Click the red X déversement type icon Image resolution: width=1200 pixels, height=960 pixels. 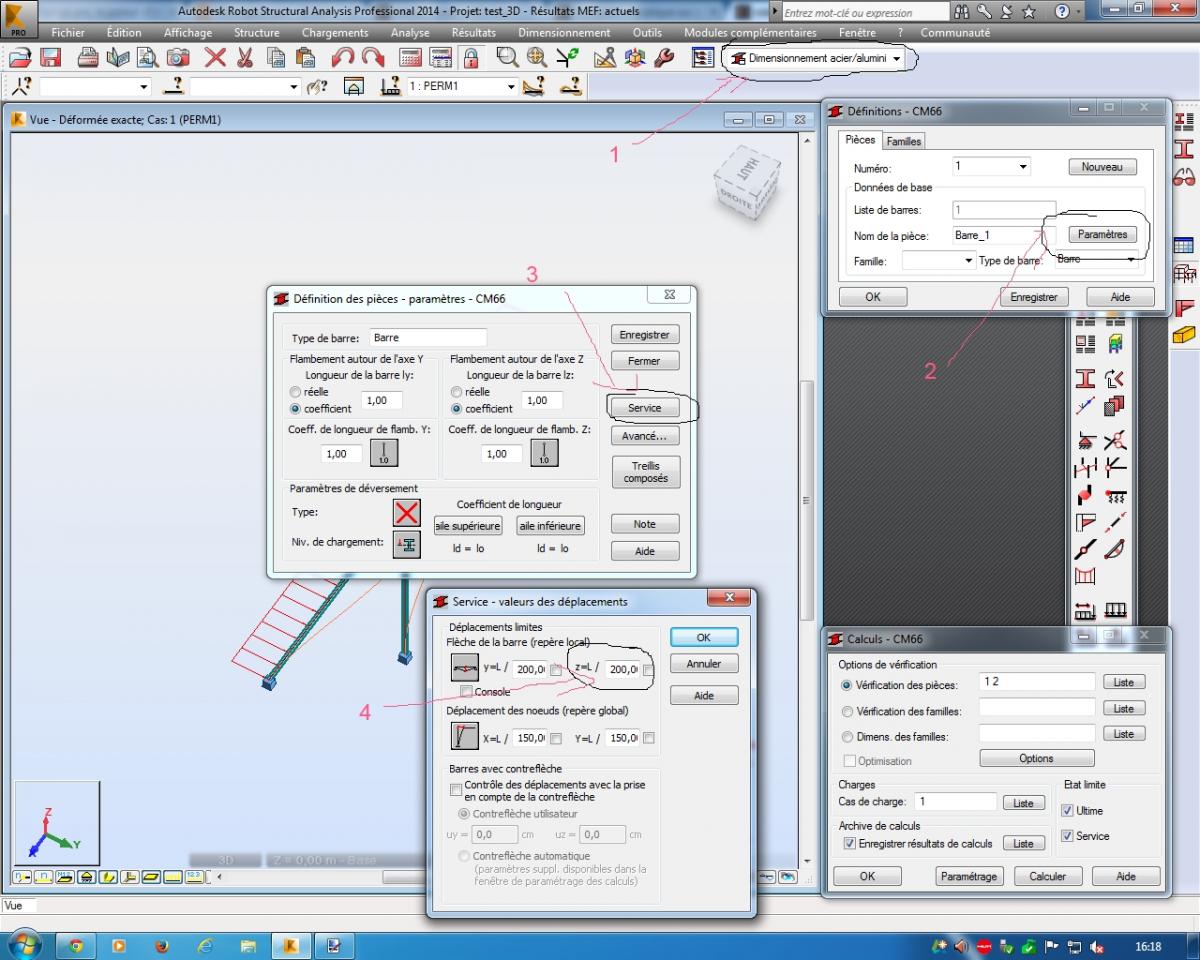(x=407, y=513)
